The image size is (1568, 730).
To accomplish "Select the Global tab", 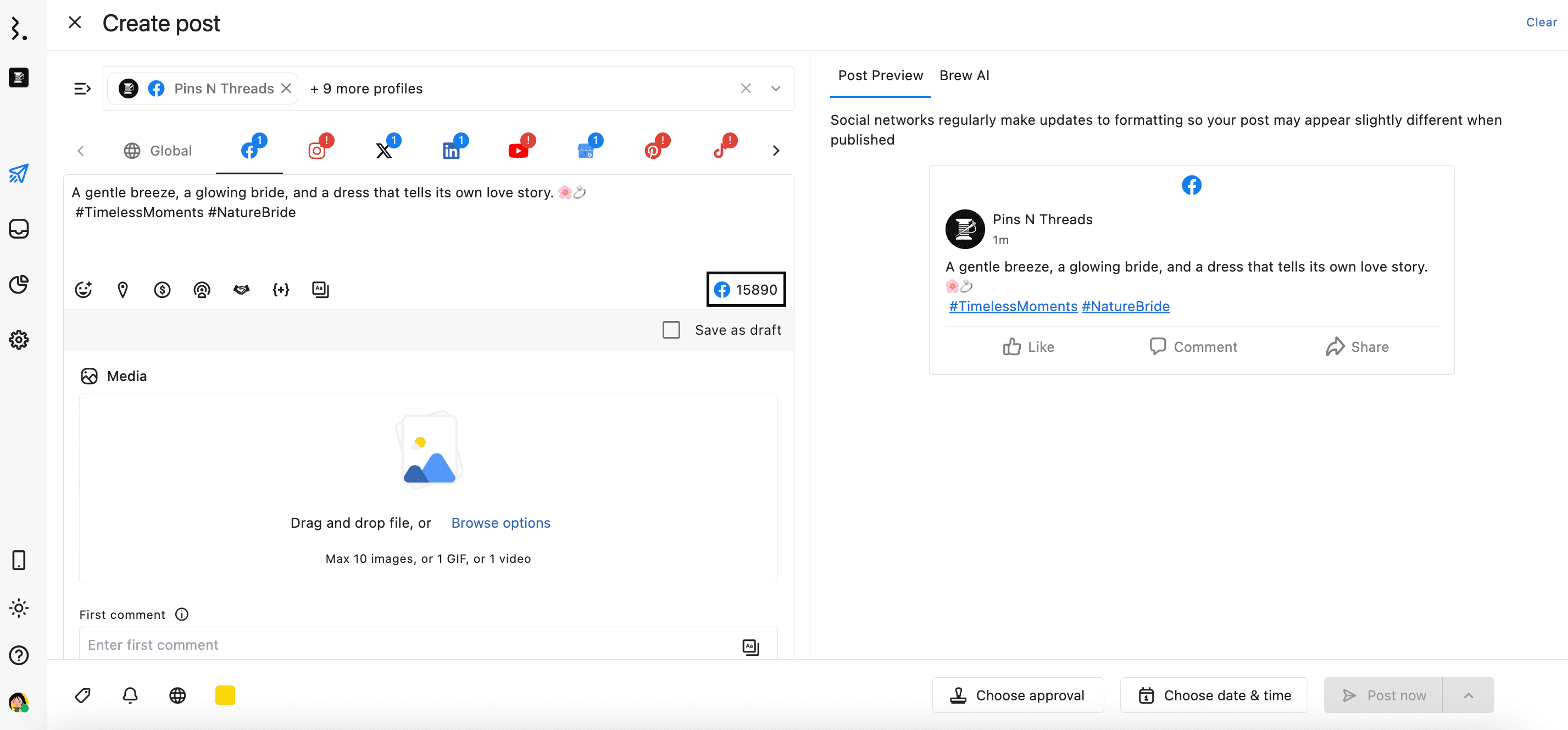I will tap(158, 151).
